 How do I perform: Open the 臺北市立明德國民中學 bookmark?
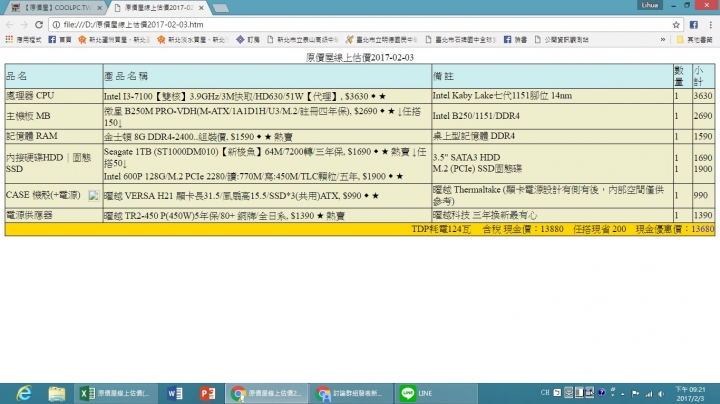pos(382,39)
